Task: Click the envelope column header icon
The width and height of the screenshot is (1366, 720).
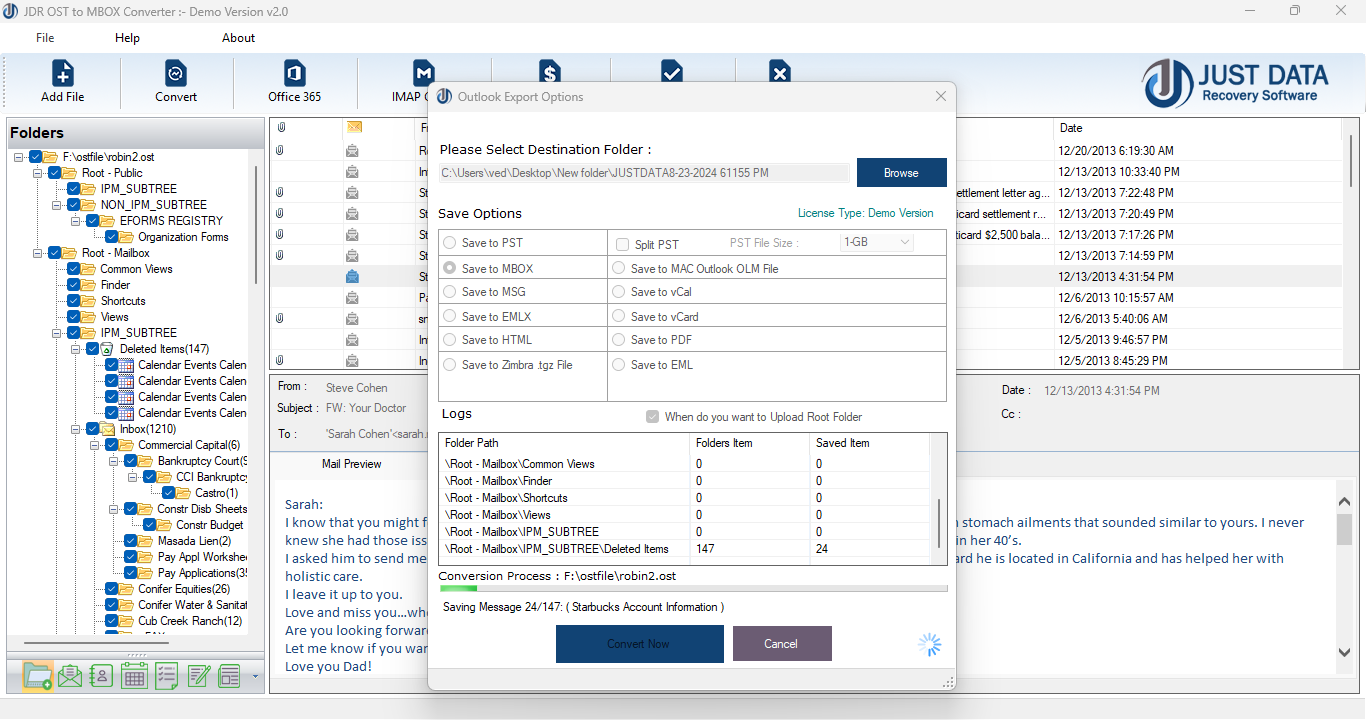Action: (x=354, y=127)
